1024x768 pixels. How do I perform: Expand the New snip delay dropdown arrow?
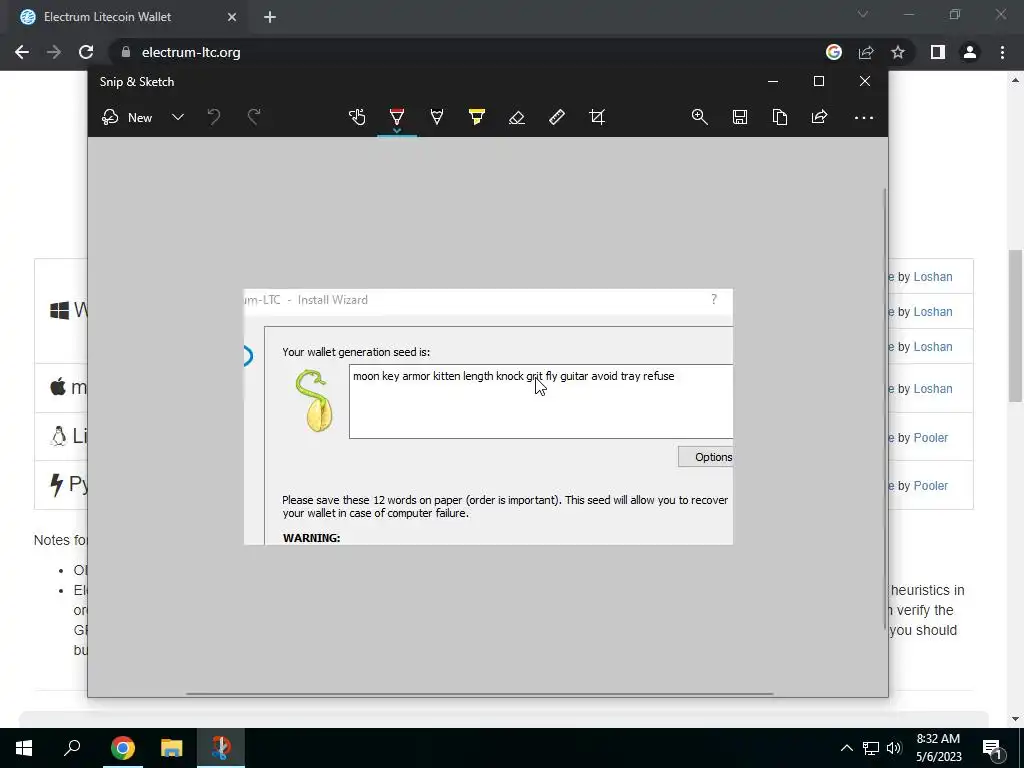178,118
